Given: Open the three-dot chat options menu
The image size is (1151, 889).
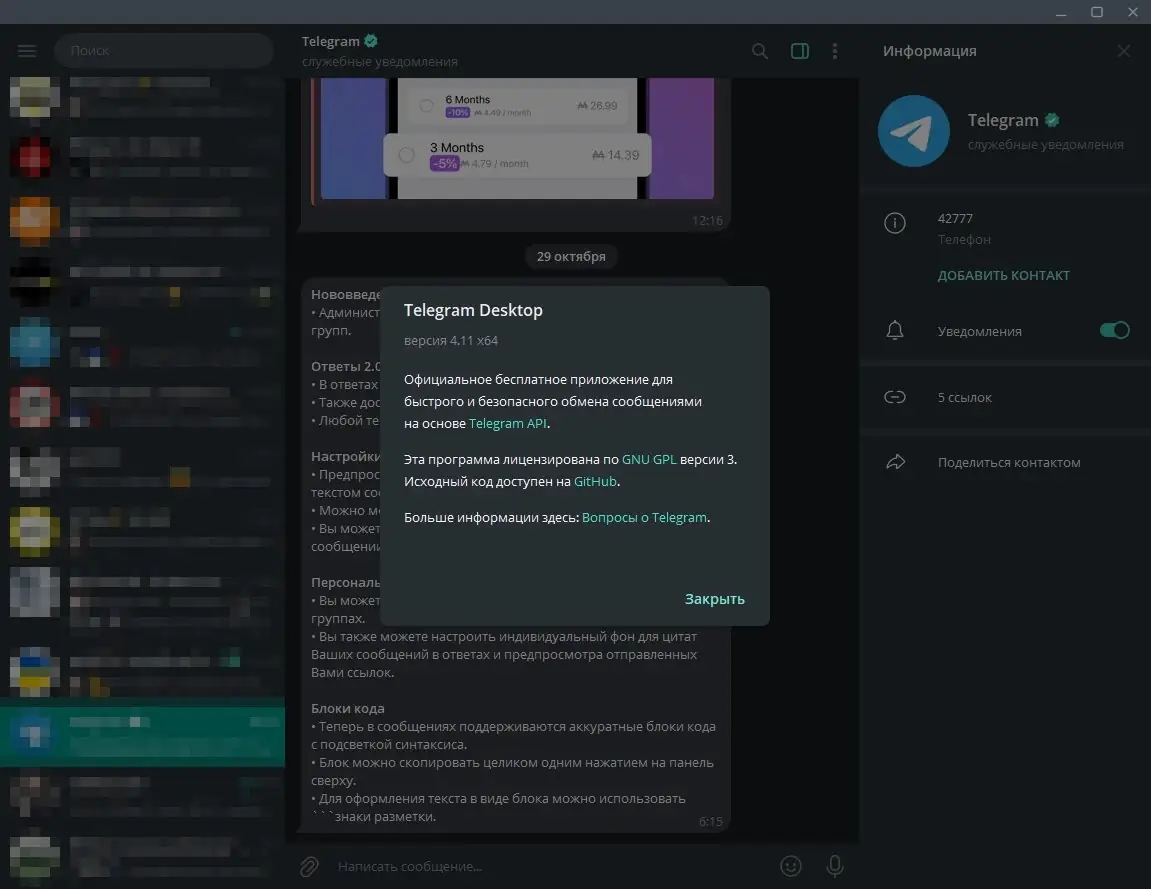Looking at the screenshot, I should pyautogui.click(x=835, y=51).
